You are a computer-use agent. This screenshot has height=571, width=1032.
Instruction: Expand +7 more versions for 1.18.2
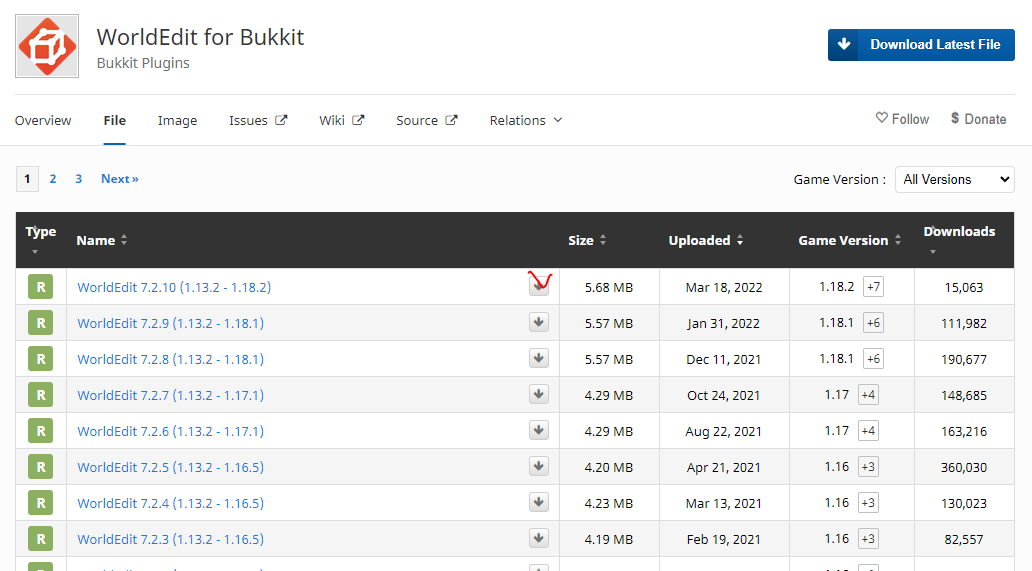873,287
